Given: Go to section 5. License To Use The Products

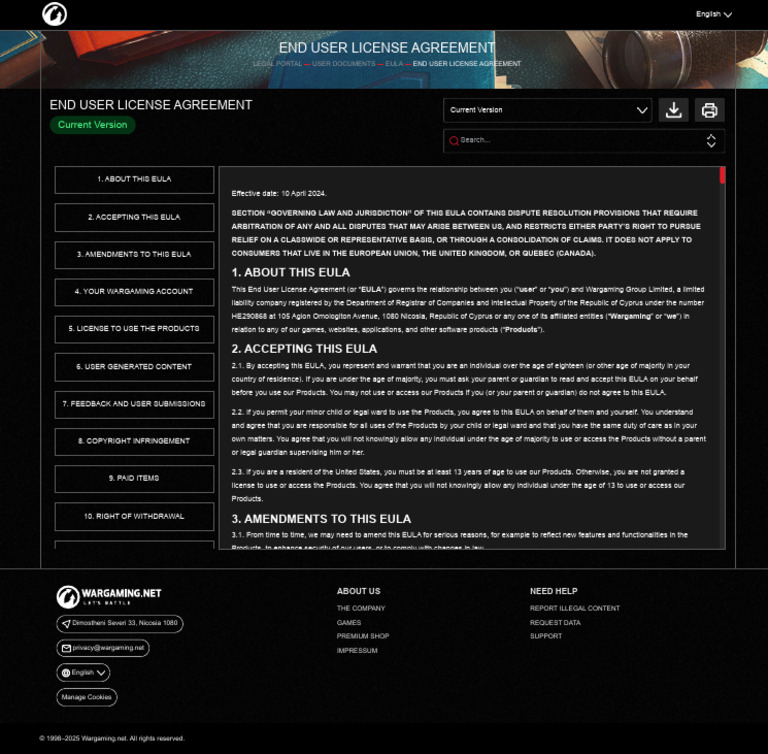Looking at the screenshot, I should pyautogui.click(x=134, y=329).
